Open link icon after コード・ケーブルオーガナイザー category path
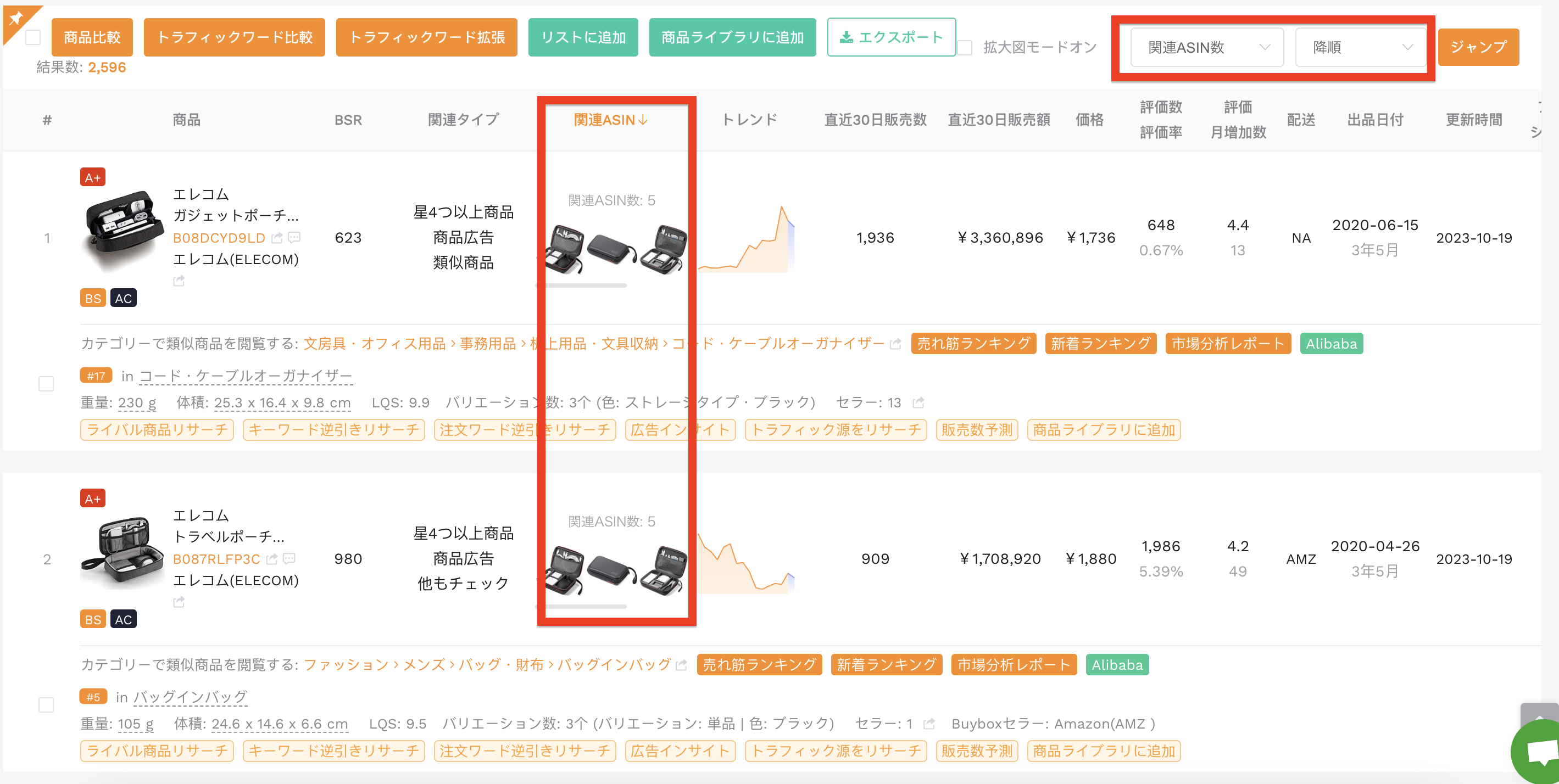Screen dimensions: 1559x784 coord(896,344)
